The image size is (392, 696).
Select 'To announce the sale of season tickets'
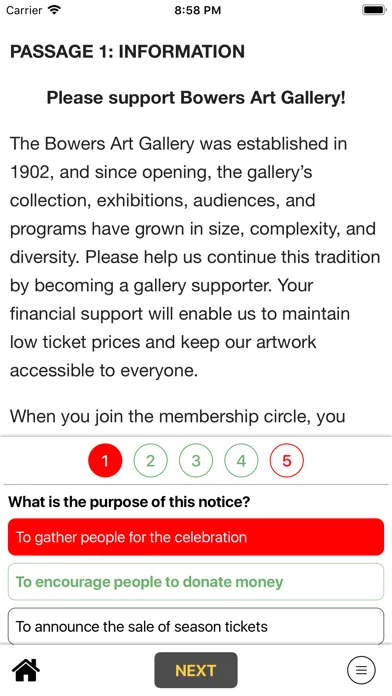coord(196,626)
